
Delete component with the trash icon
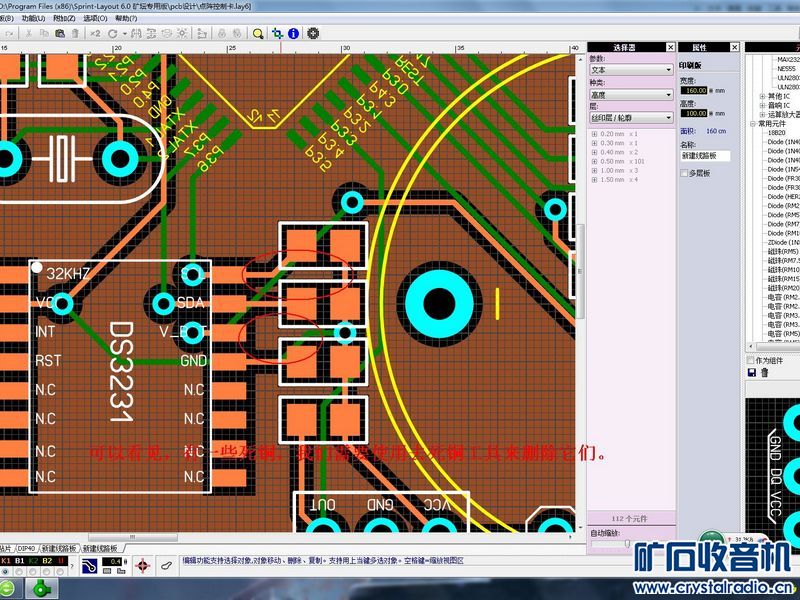point(765,373)
